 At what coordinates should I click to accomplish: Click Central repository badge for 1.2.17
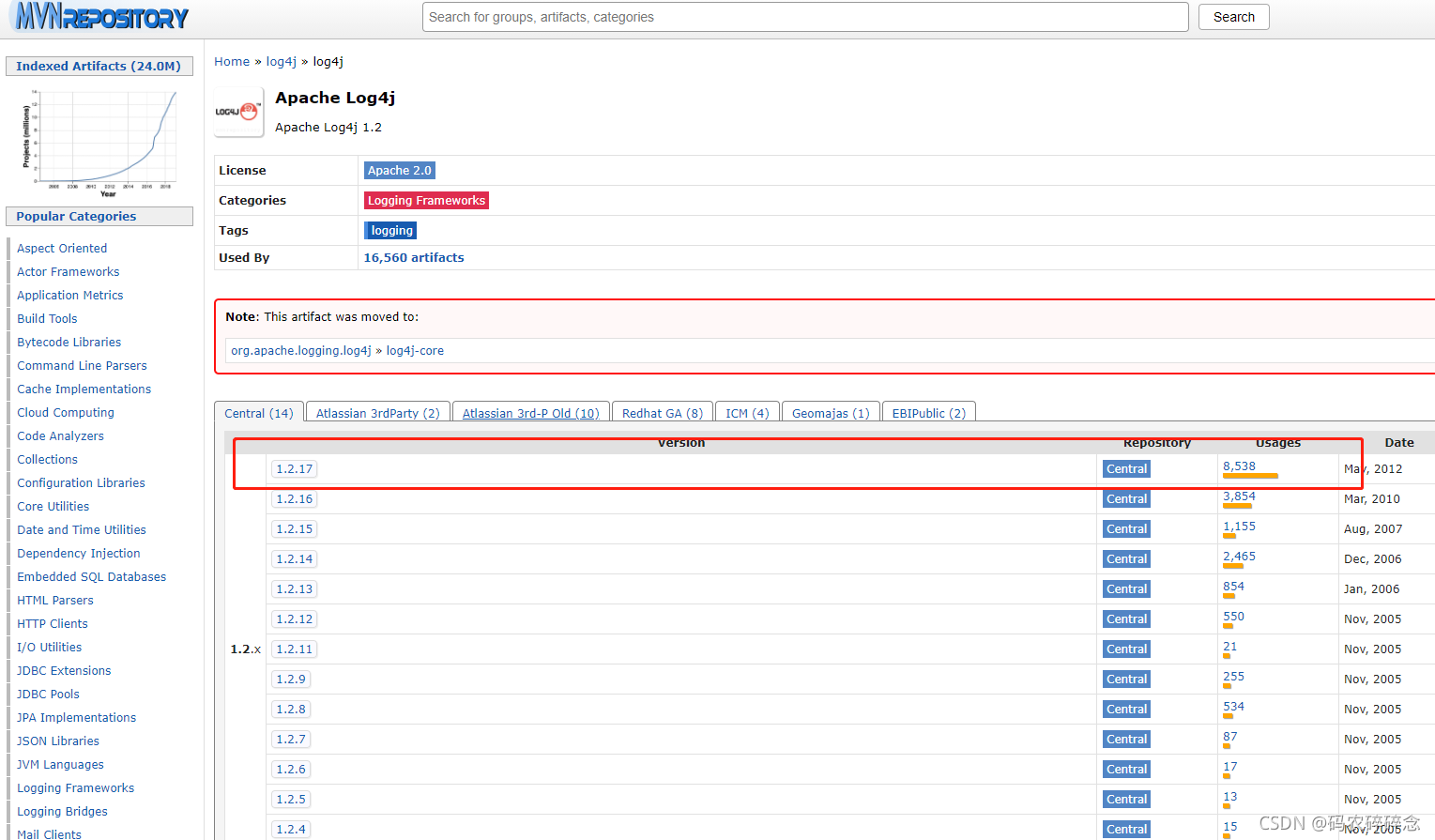point(1126,469)
